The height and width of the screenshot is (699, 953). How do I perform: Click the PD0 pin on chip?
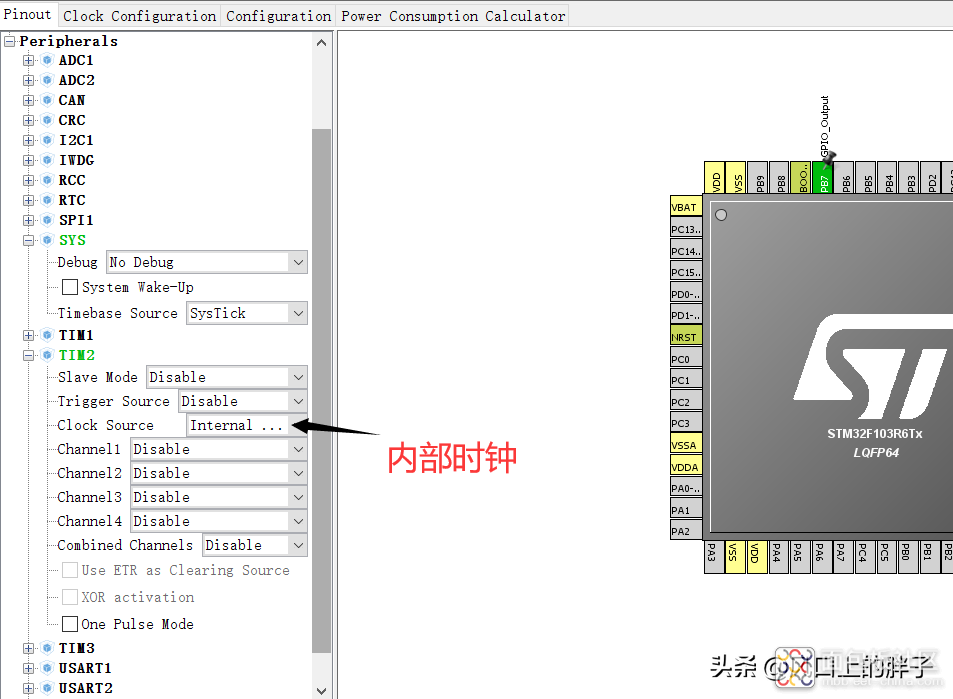[686, 293]
